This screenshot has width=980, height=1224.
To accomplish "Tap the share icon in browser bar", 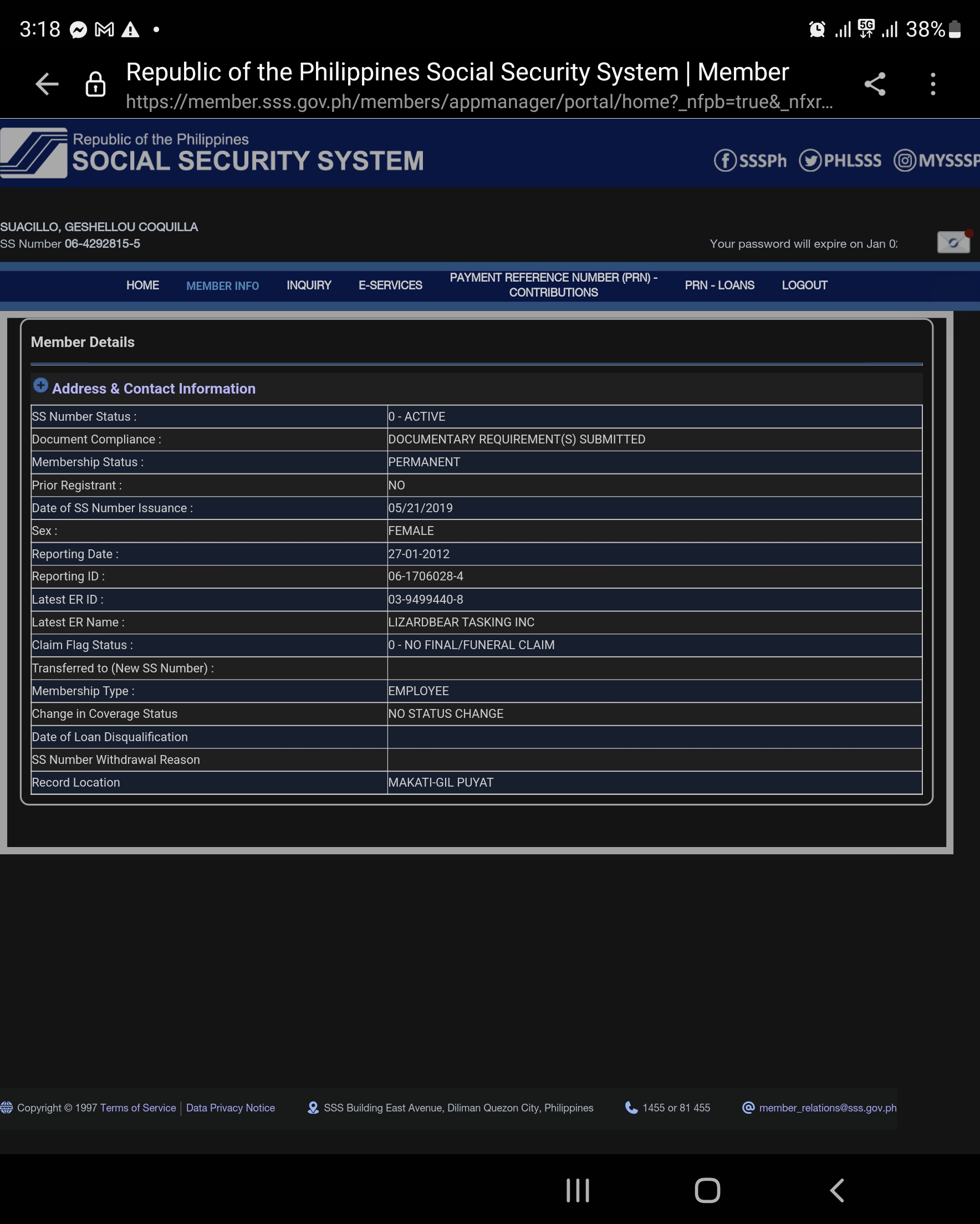I will pos(874,85).
